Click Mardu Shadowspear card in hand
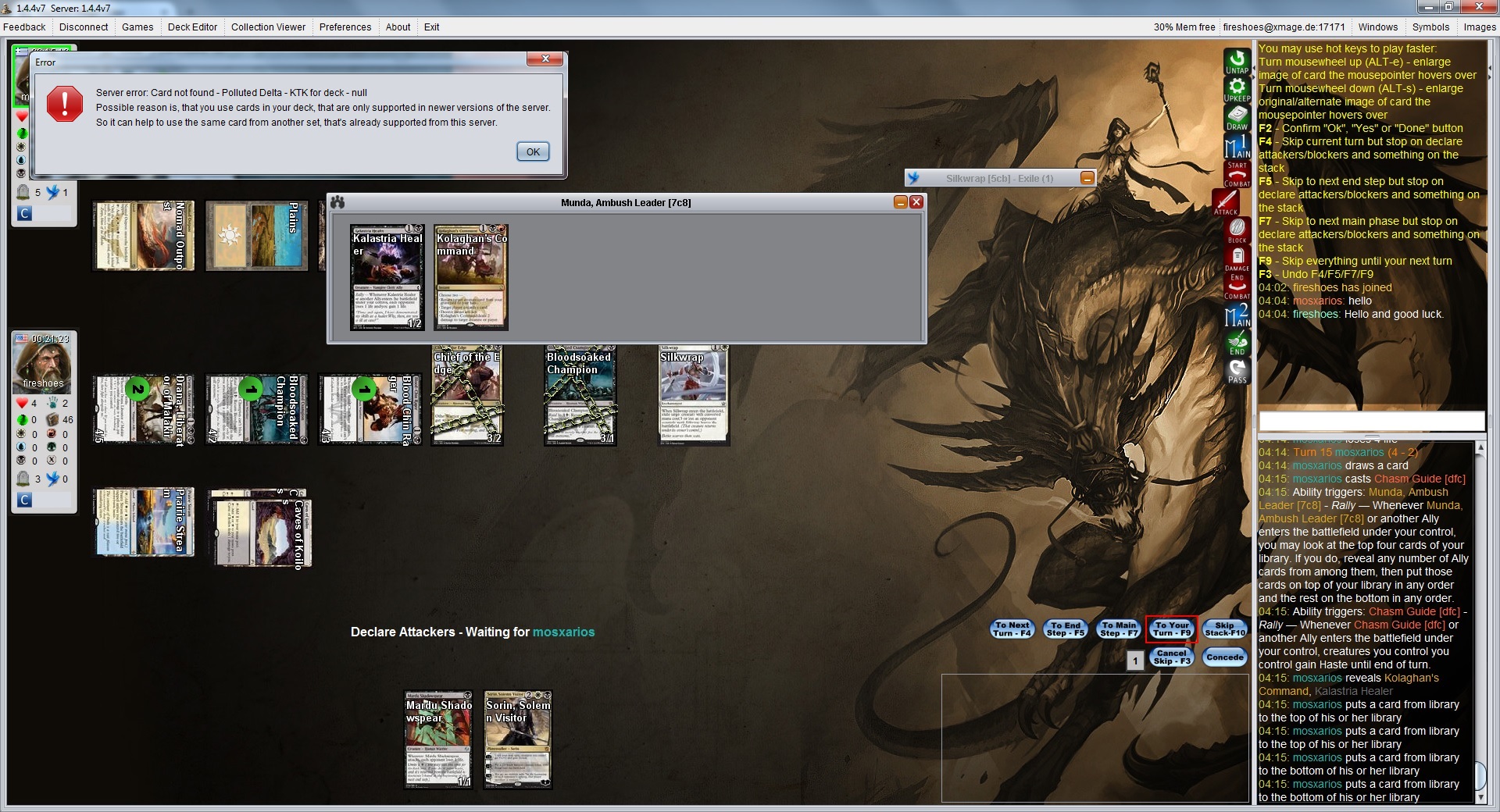The height and width of the screenshot is (812, 1500). tap(438, 739)
